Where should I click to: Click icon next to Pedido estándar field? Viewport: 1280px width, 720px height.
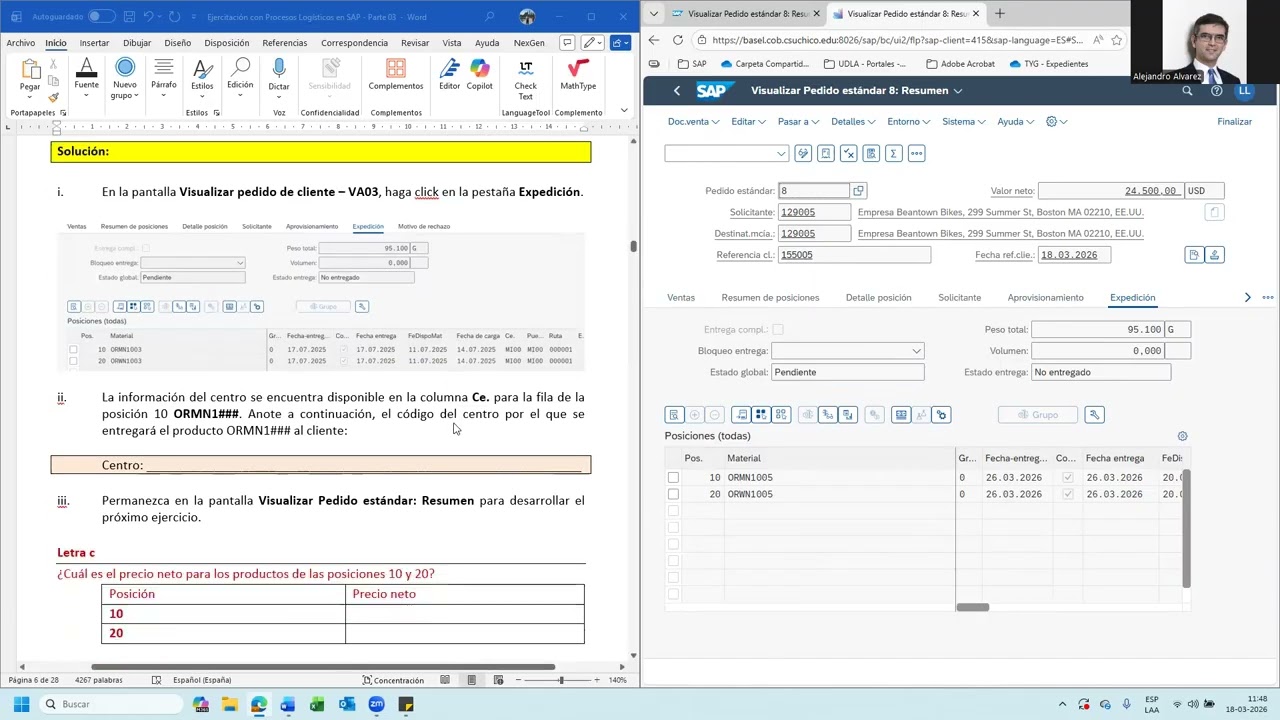[858, 191]
